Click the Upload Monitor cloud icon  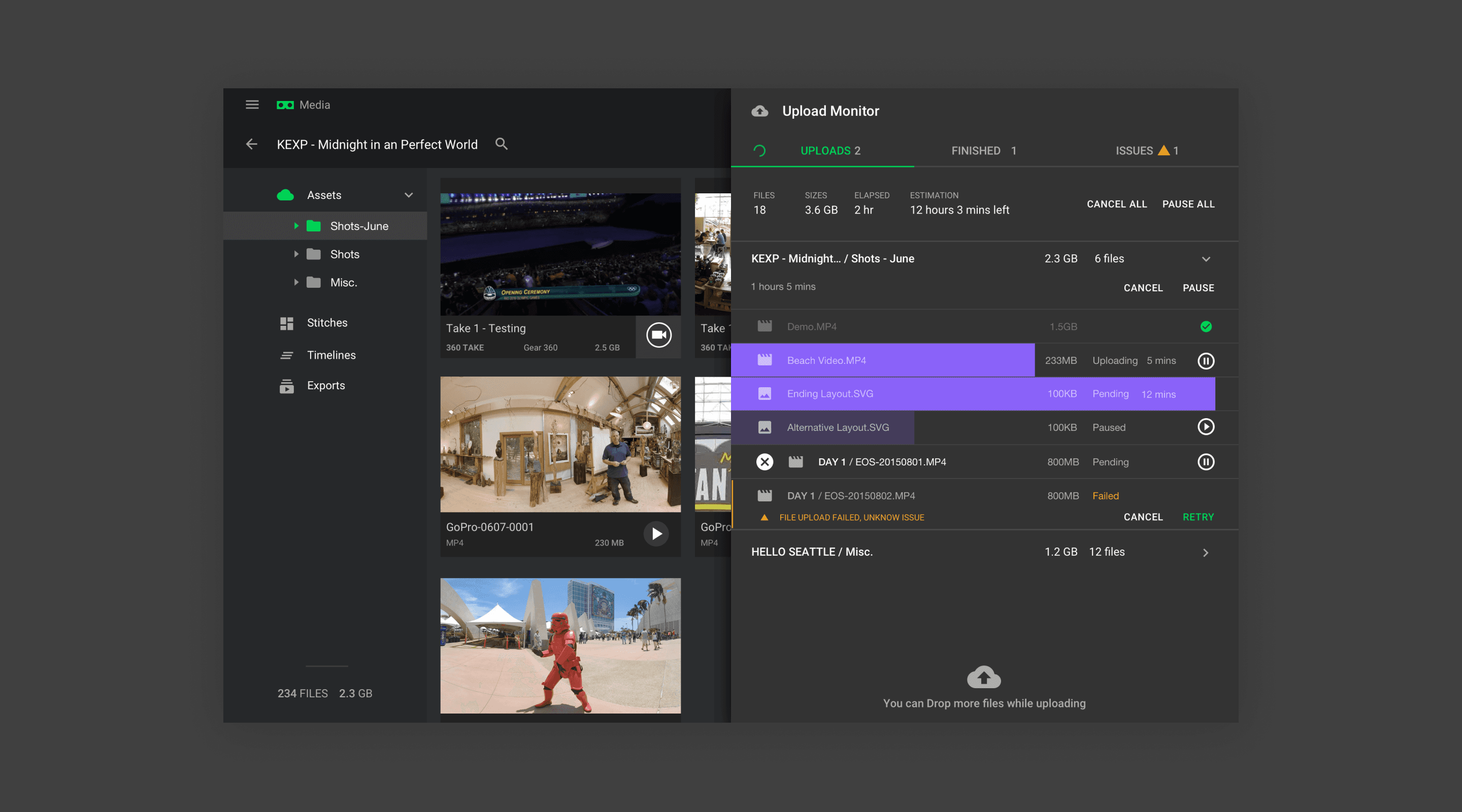click(x=759, y=111)
